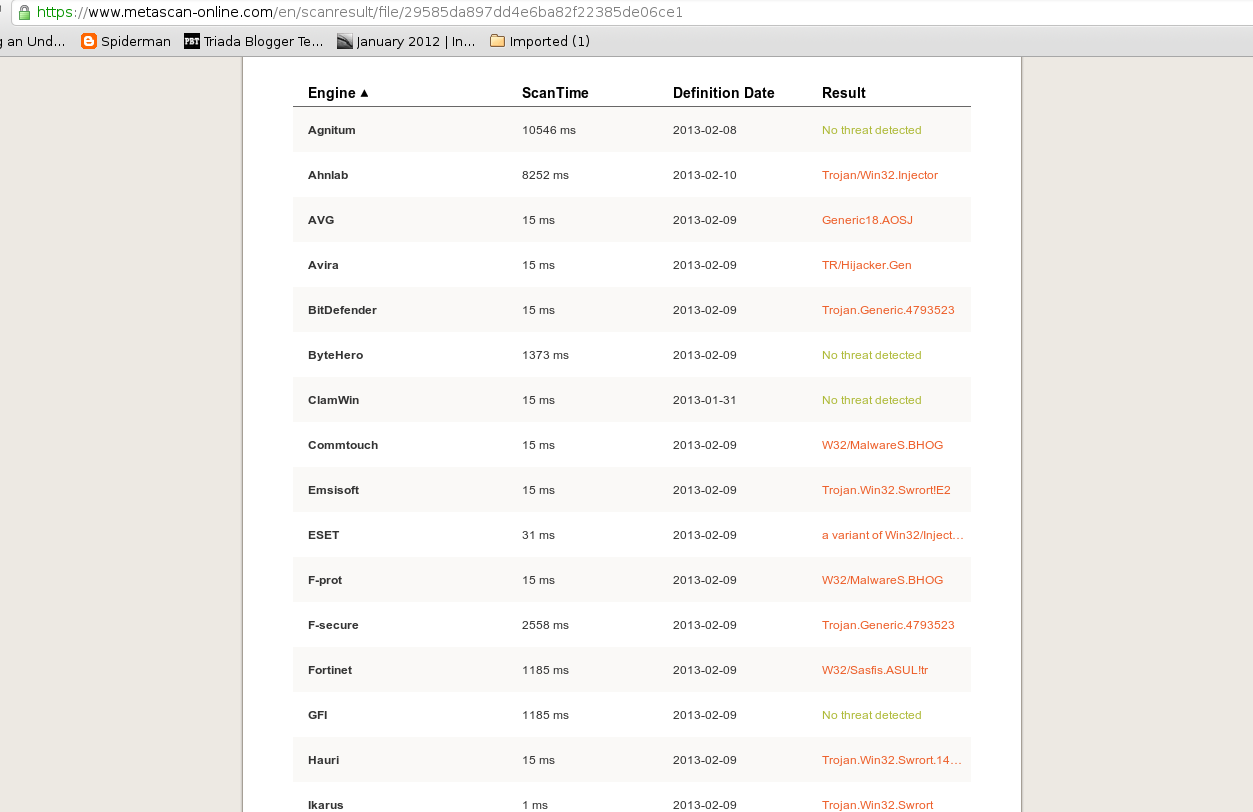This screenshot has height=812, width=1253.
Task: Open the Imported (1) bookmarks folder icon
Action: click(x=497, y=41)
